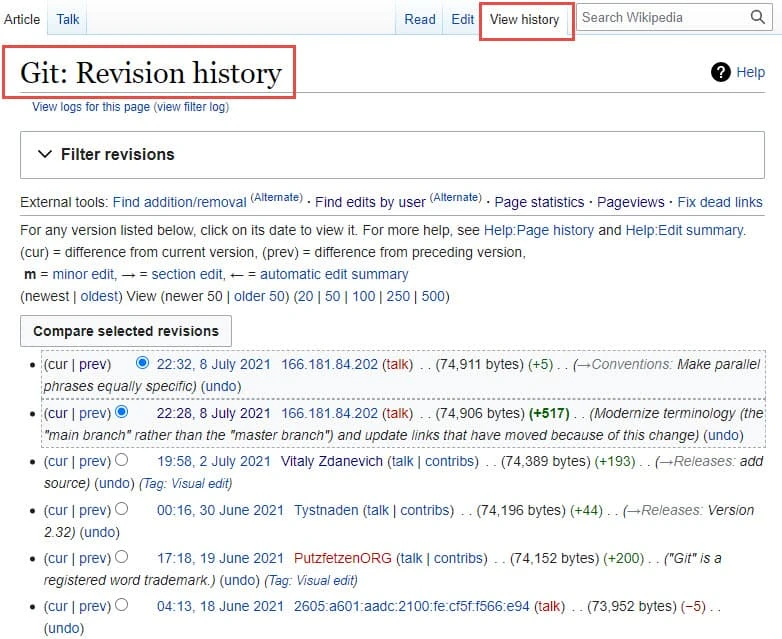Switch to the Talk tab
Screen dimensions: 782x639
[x=68, y=19]
